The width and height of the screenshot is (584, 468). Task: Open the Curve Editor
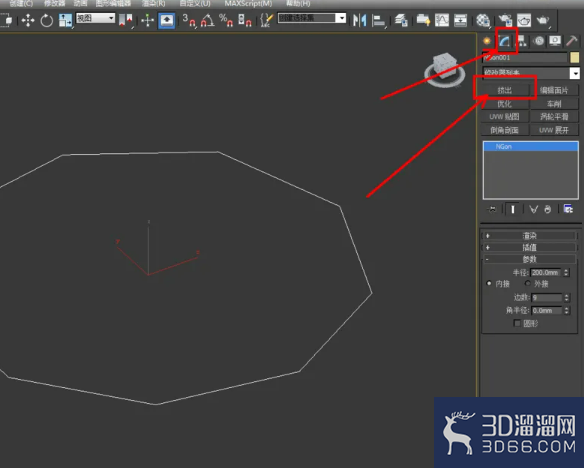click(442, 20)
